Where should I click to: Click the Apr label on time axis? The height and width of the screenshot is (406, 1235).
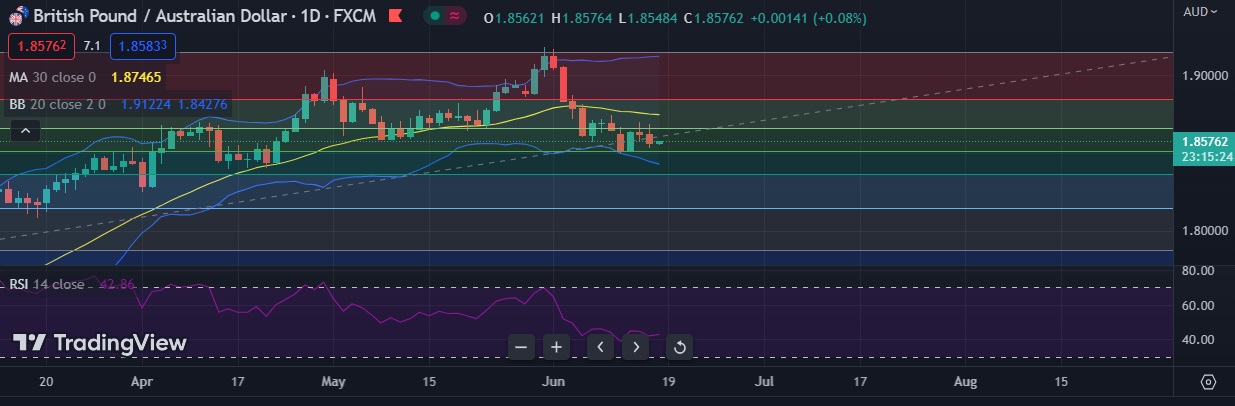[x=142, y=382]
